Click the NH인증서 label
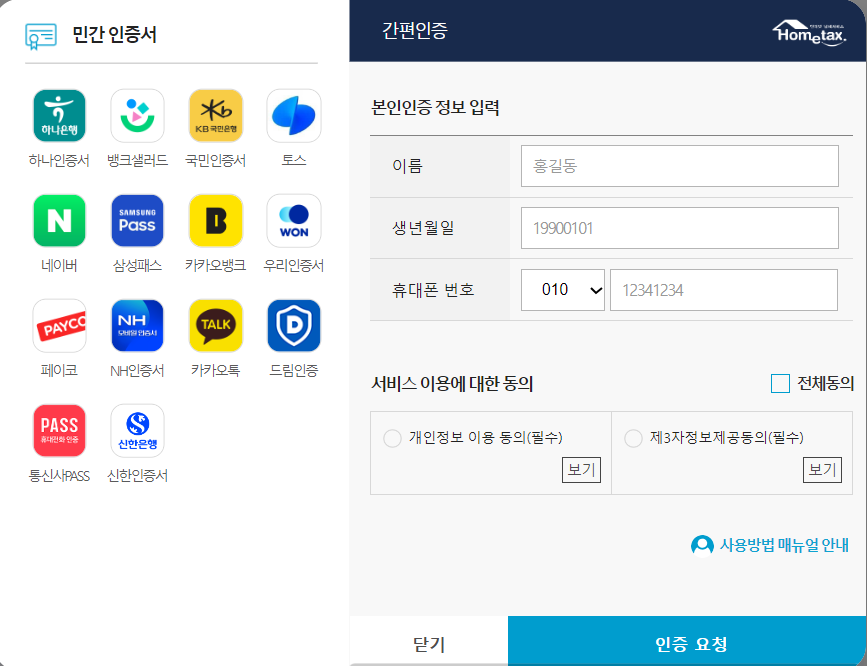Screen dimensions: 867x666 137,371
